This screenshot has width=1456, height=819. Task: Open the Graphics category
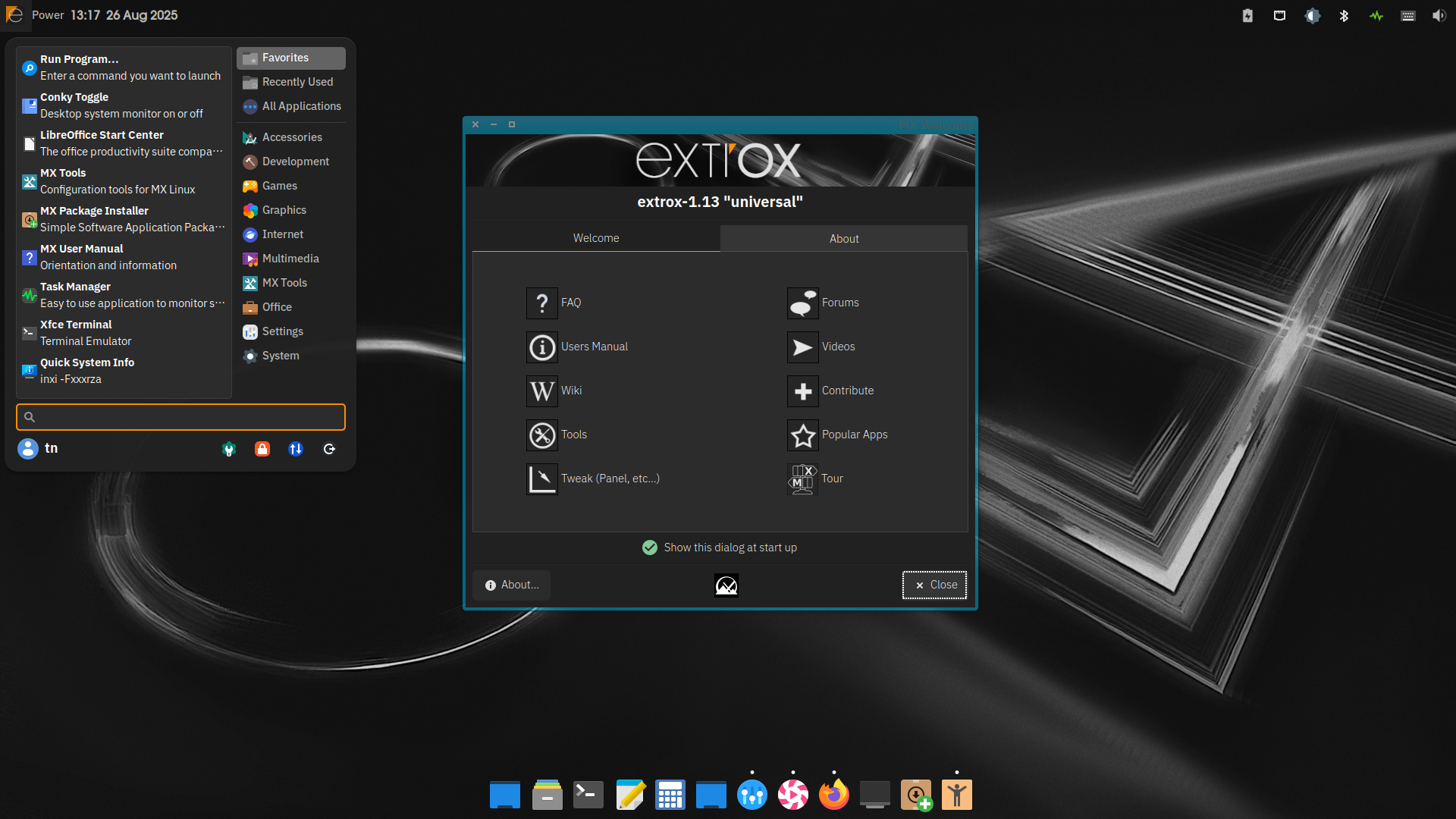[291, 210]
